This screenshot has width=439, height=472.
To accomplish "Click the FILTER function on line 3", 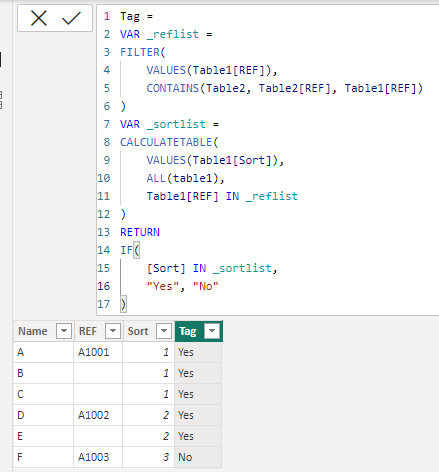I will click(140, 52).
